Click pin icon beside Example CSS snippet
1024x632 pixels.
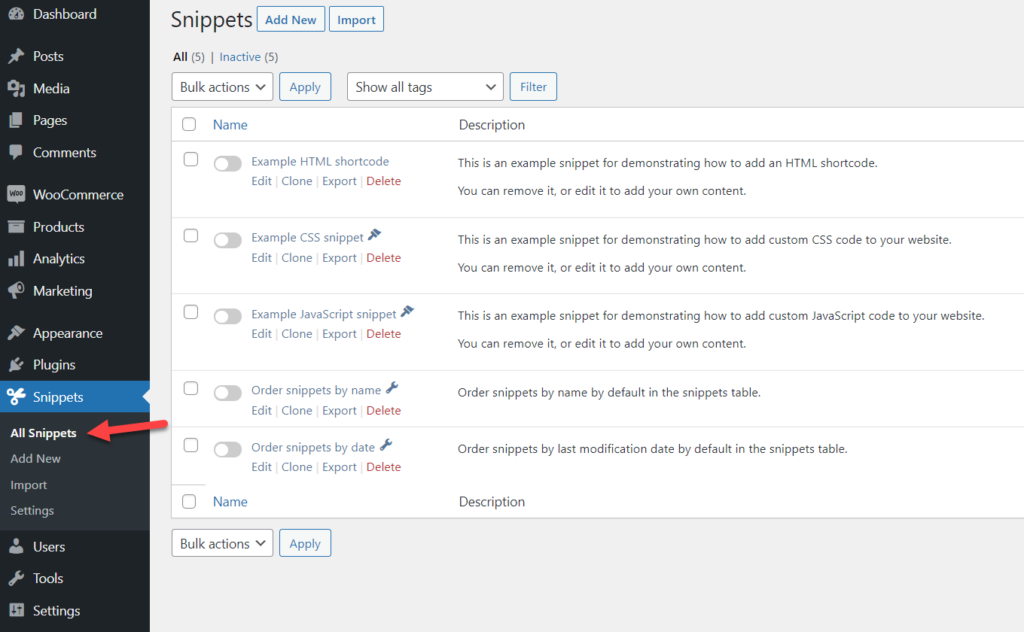tap(374, 234)
